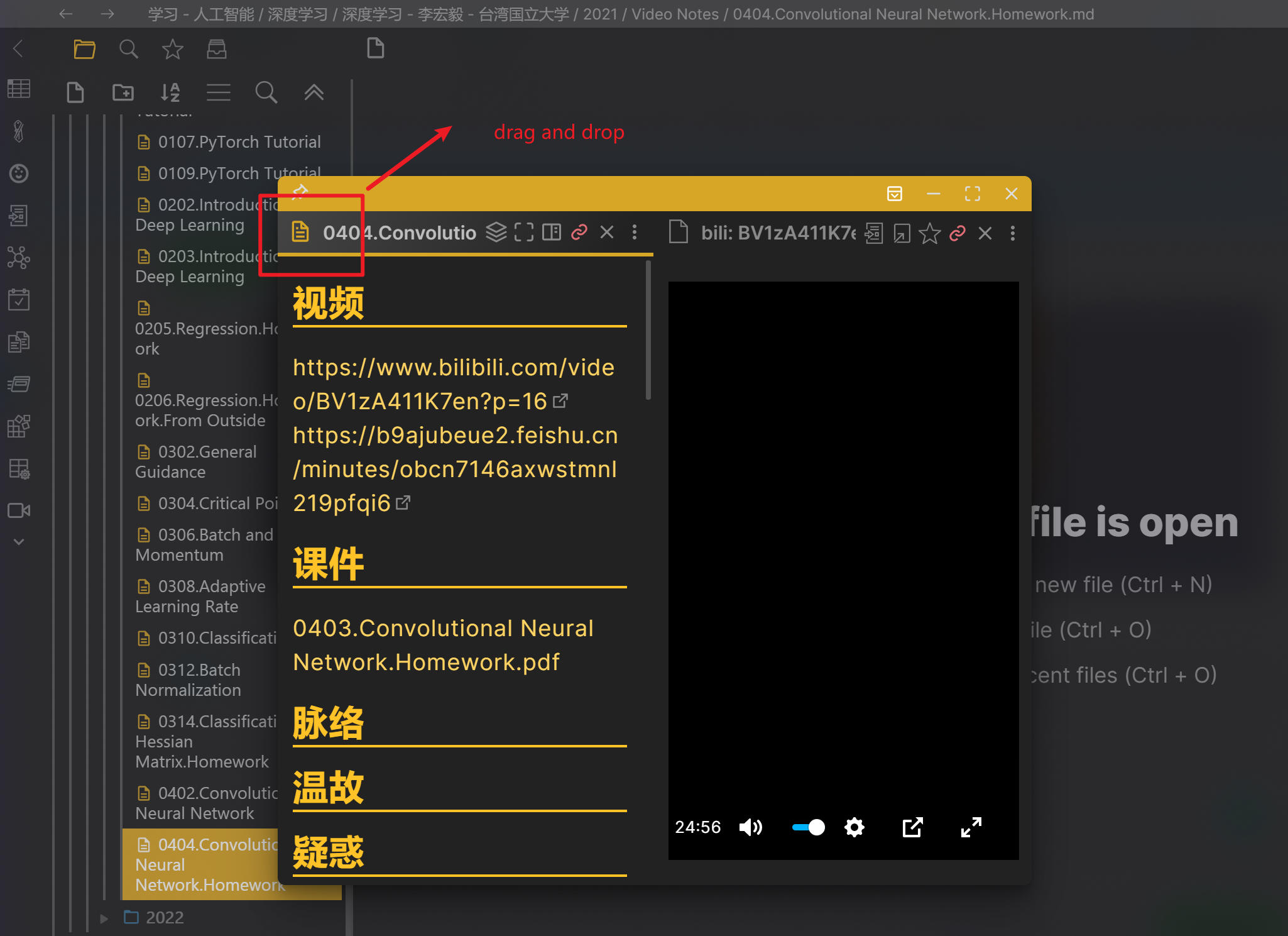Star the bili video tab as favorite
Viewport: 1288px width, 936px height.
click(929, 233)
